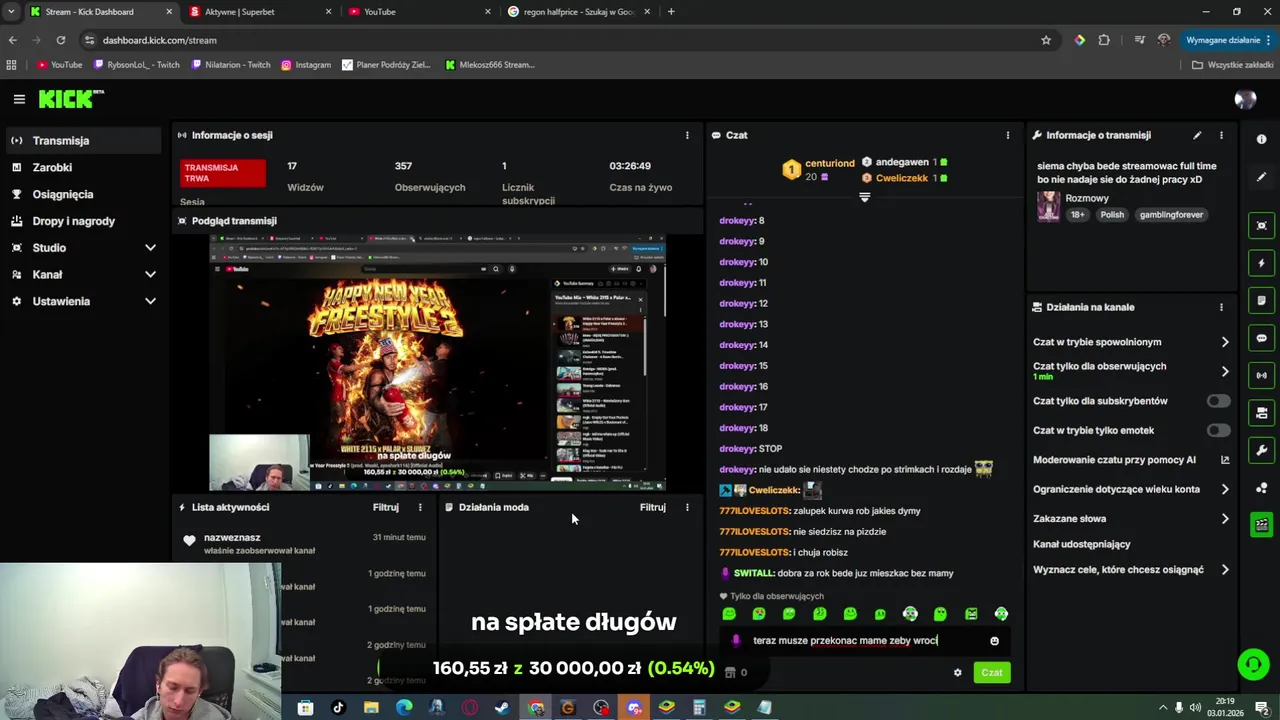
Task: Open the info icon in right sidebar
Action: pos(1261,139)
